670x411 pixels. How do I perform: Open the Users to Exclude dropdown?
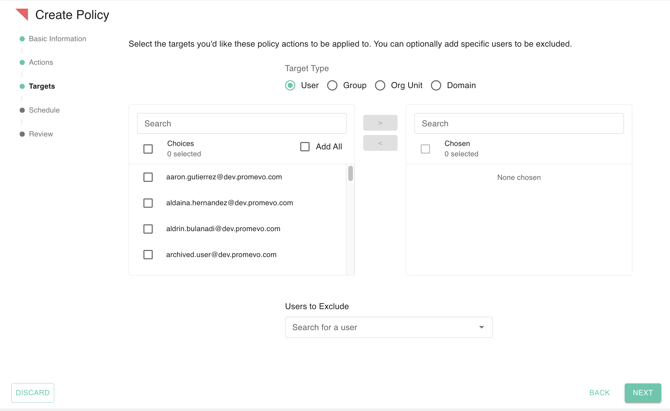(388, 327)
